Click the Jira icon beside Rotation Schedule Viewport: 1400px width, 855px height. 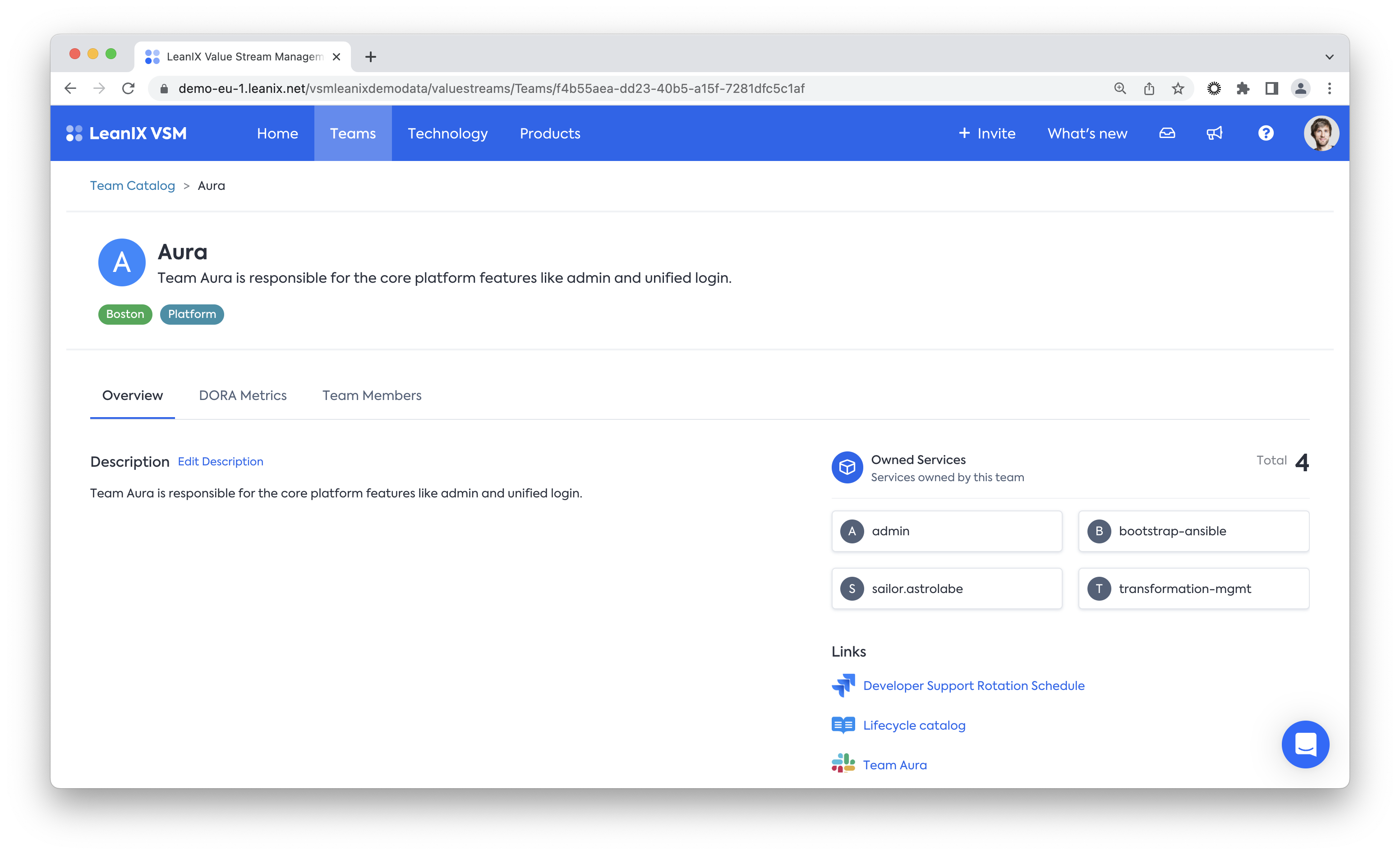coord(843,685)
